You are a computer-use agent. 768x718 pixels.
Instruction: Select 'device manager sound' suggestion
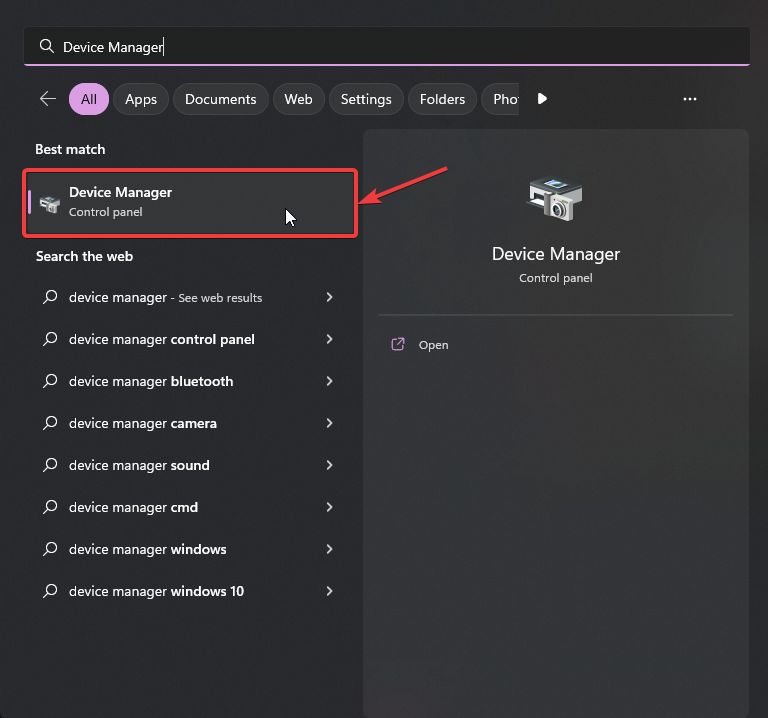coord(190,465)
